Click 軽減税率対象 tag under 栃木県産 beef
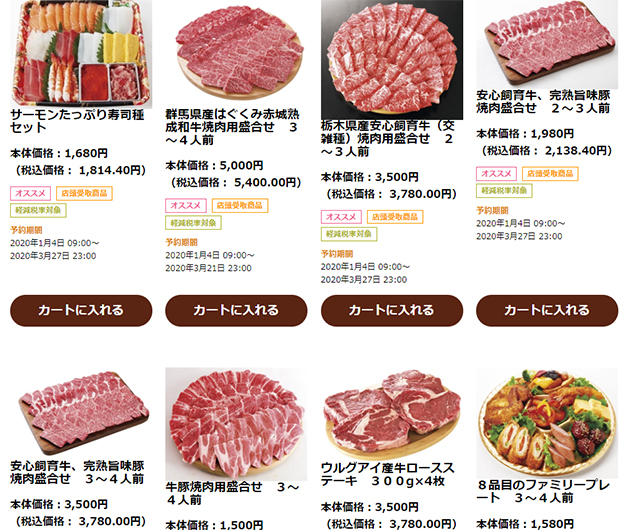The width and height of the screenshot is (640, 530). (349, 234)
